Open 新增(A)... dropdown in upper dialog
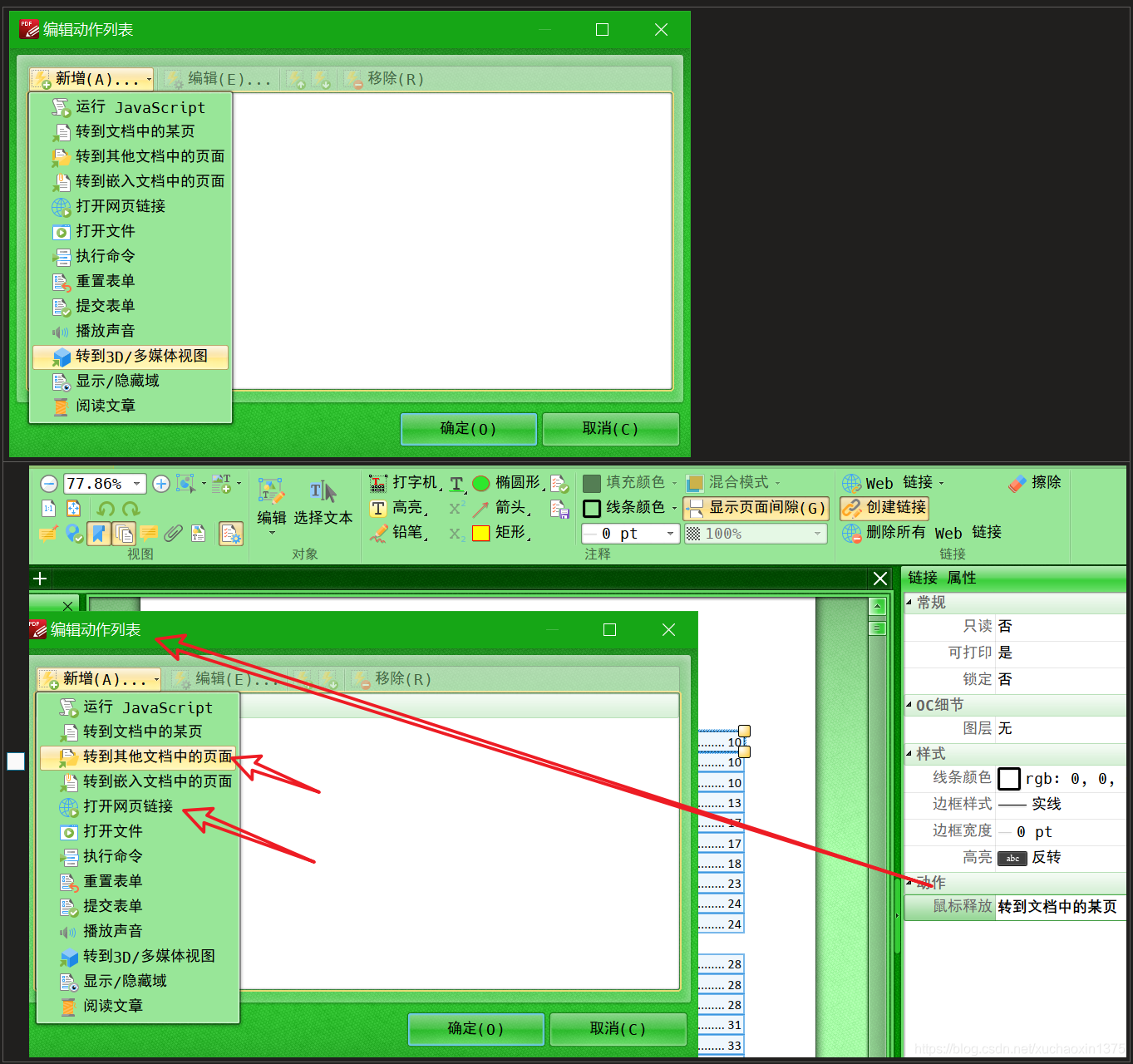The image size is (1133, 1064). [92, 79]
